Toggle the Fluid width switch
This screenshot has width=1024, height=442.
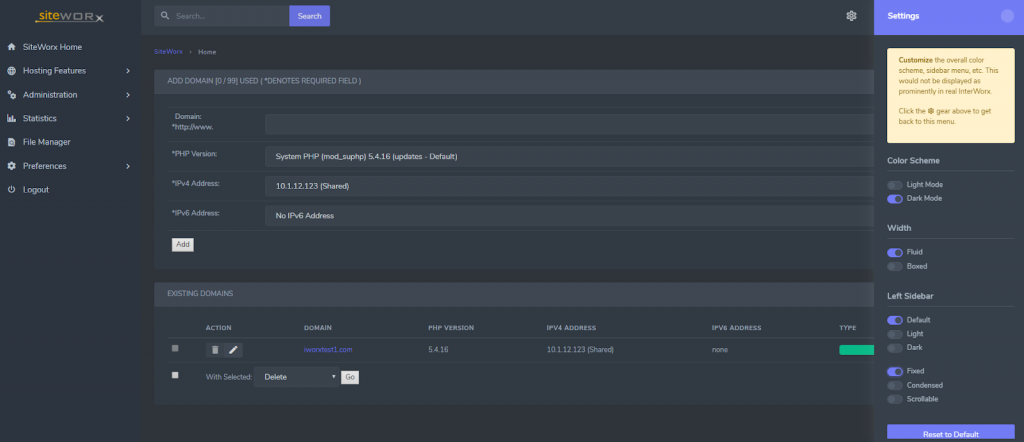(x=895, y=252)
